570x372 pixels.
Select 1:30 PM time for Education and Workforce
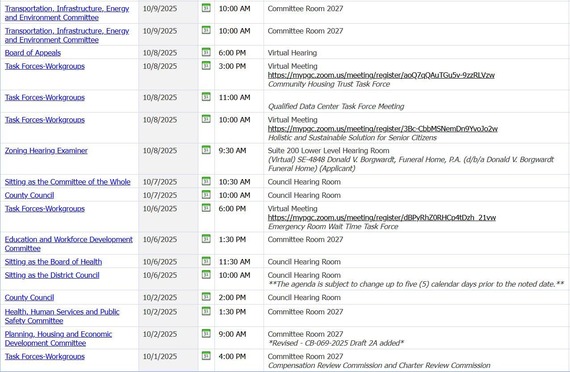[232, 240]
